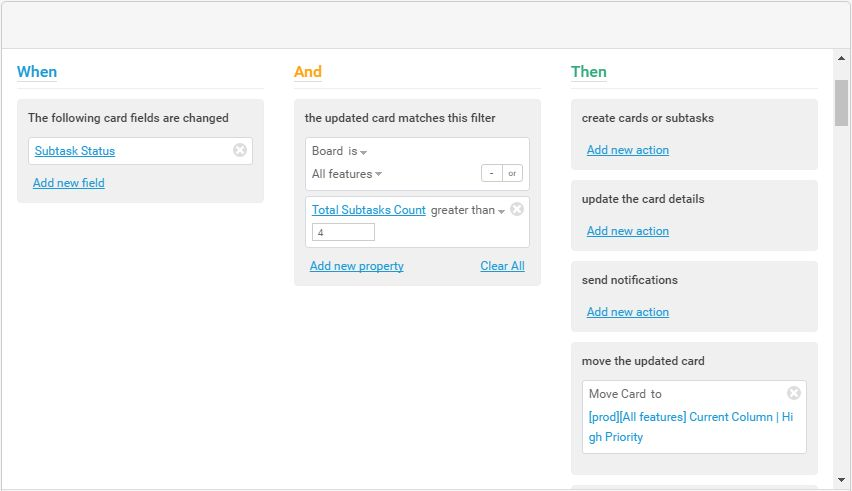Add new action under send notifications
This screenshot has height=491, width=852.
pyautogui.click(x=628, y=312)
